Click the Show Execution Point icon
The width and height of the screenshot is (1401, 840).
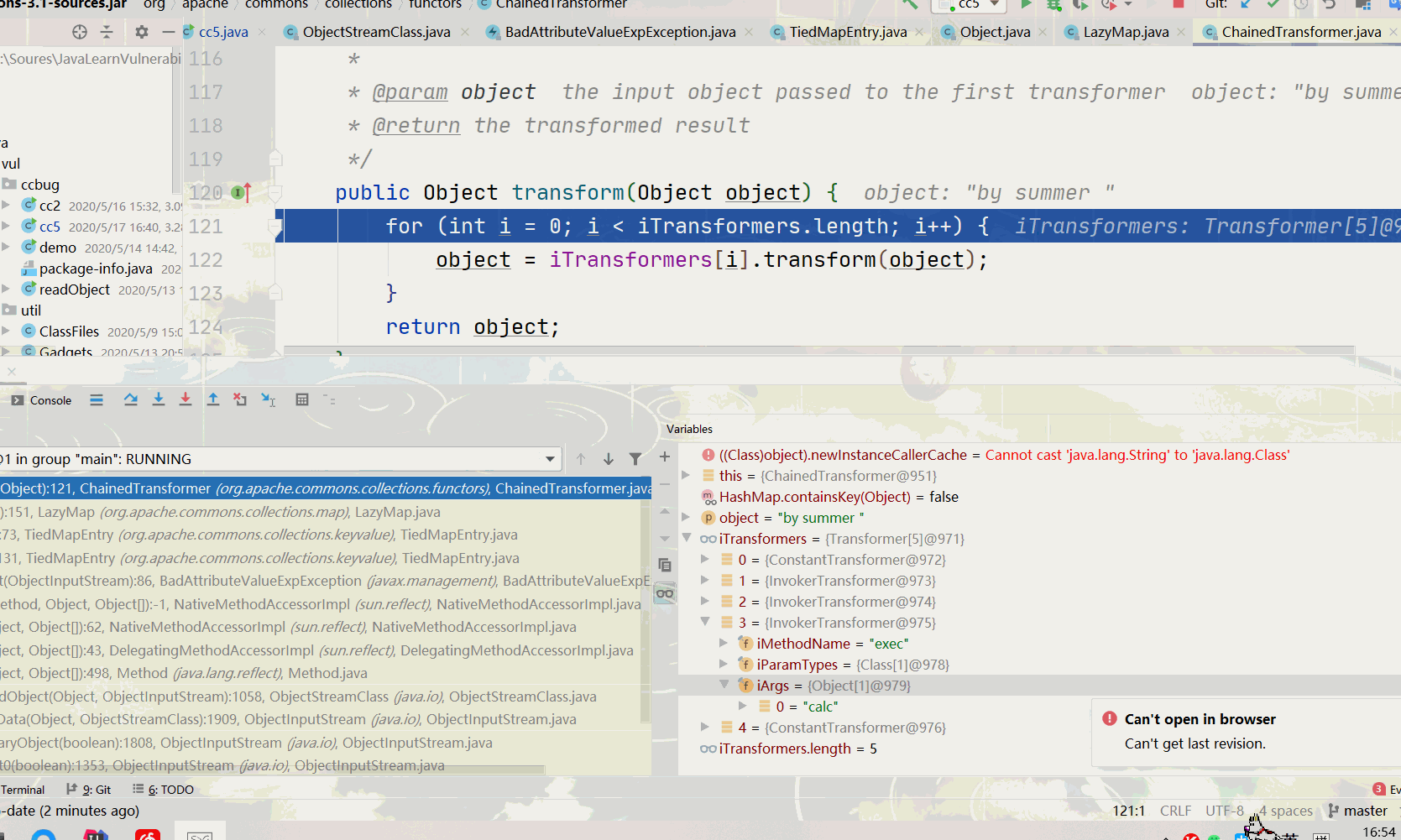click(x=97, y=400)
